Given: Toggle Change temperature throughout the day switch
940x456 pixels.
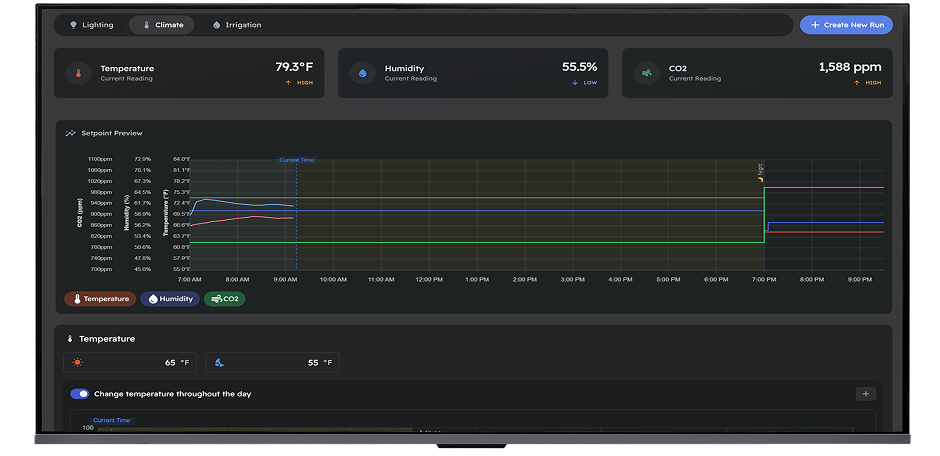Looking at the screenshot, I should coord(80,394).
